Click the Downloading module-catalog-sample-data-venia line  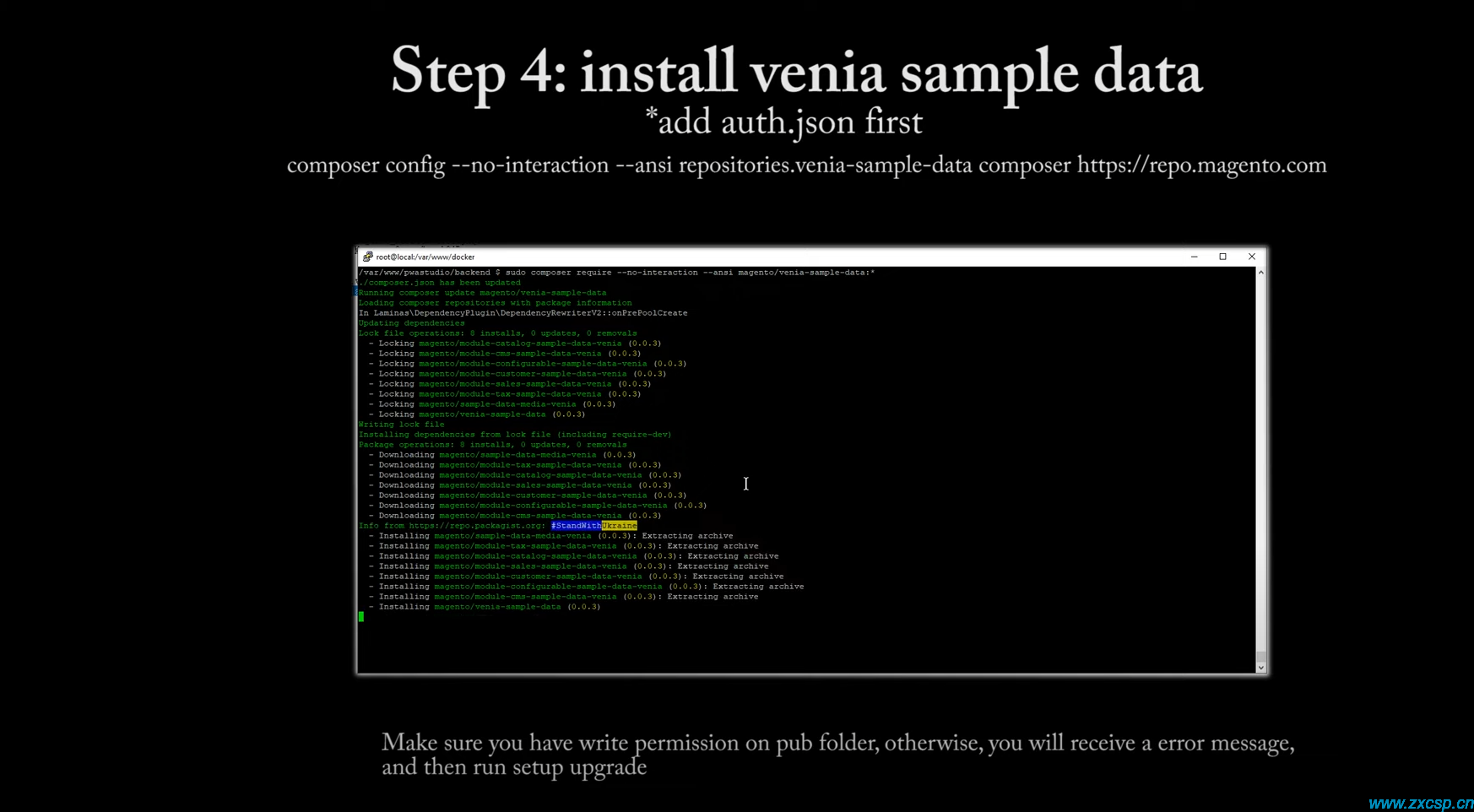click(x=525, y=475)
